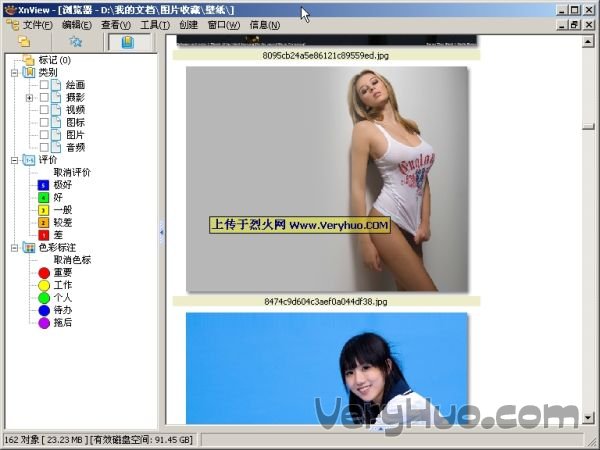
Task: Enable the 音频 category checkbox
Action: pyautogui.click(x=44, y=147)
